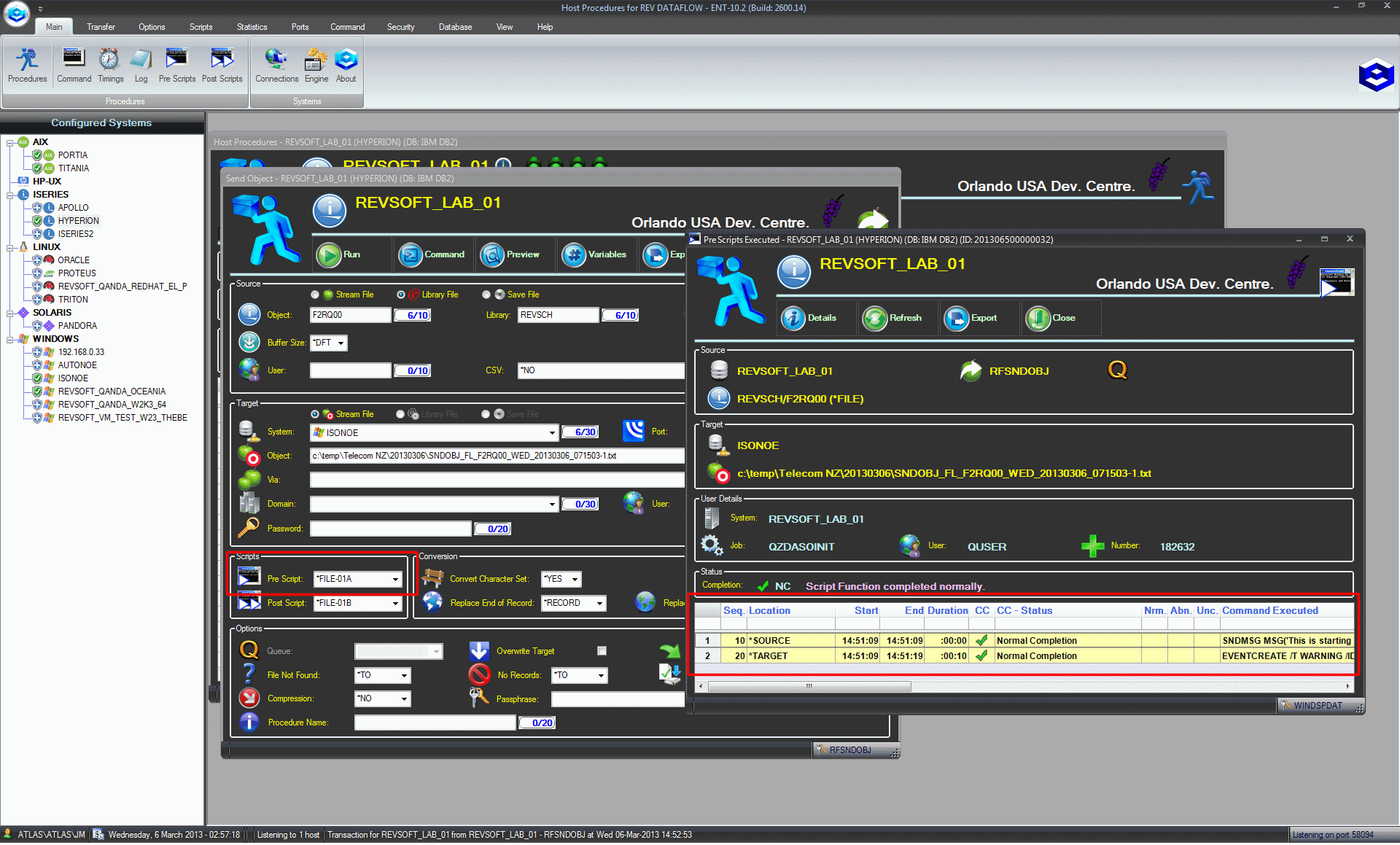This screenshot has height=845, width=1400.
Task: Open the Pre Script dropdown
Action: click(396, 580)
